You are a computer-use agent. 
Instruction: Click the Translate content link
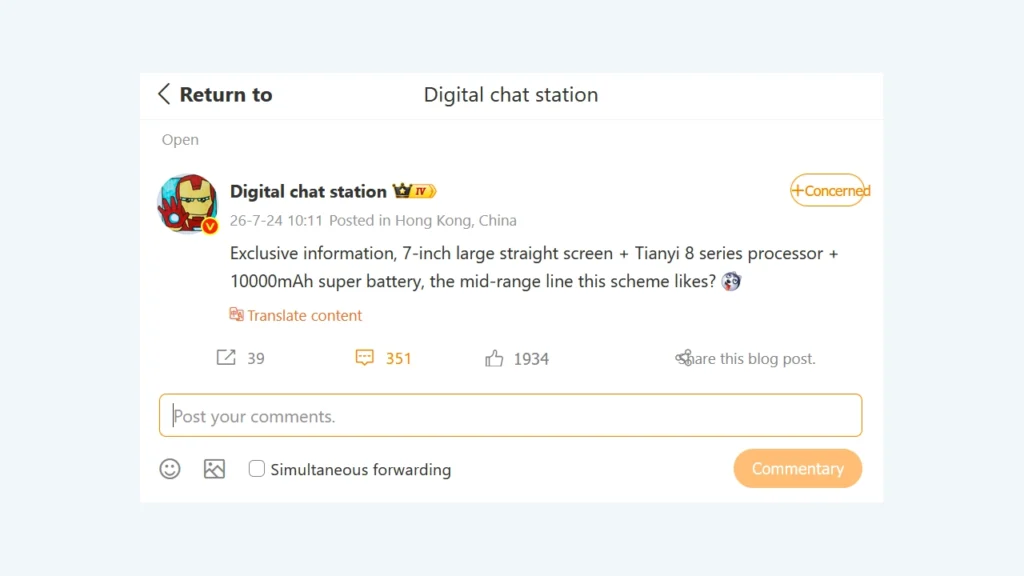click(x=304, y=315)
